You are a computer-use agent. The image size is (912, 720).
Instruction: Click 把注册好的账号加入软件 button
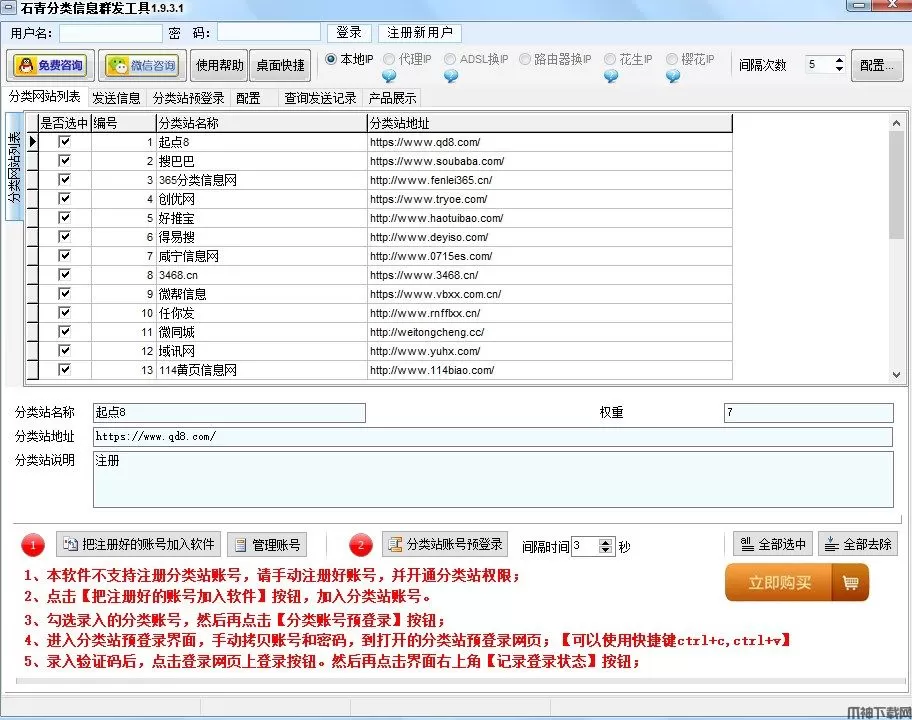click(x=138, y=545)
